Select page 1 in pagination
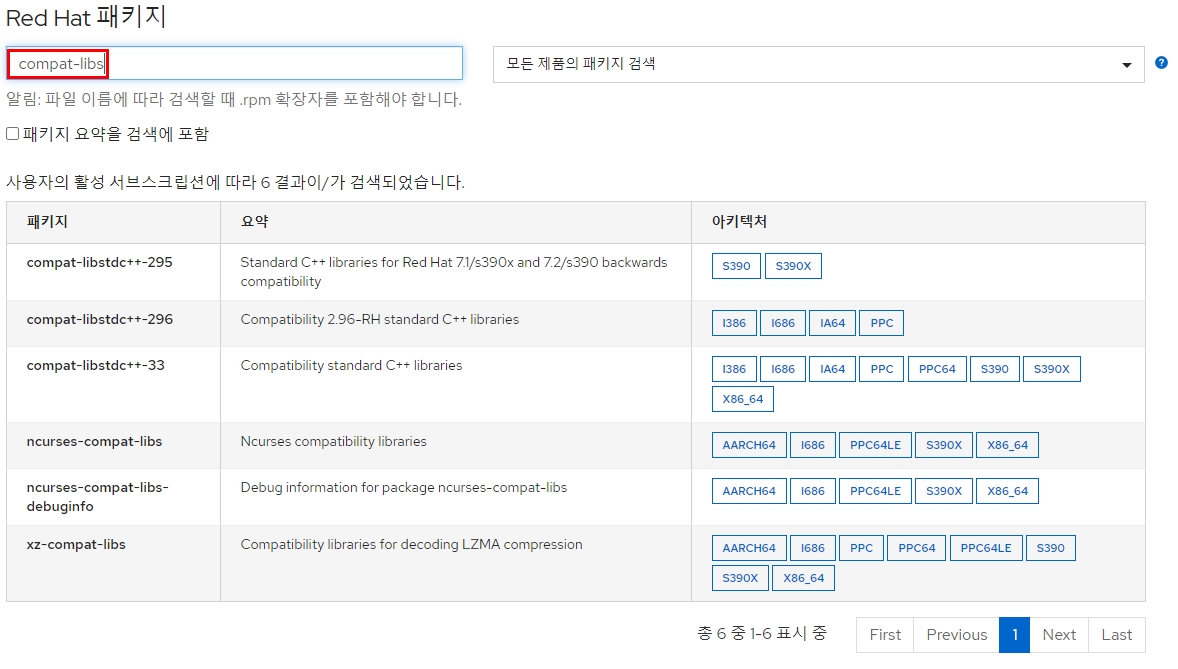The width and height of the screenshot is (1178, 669). click(1014, 635)
